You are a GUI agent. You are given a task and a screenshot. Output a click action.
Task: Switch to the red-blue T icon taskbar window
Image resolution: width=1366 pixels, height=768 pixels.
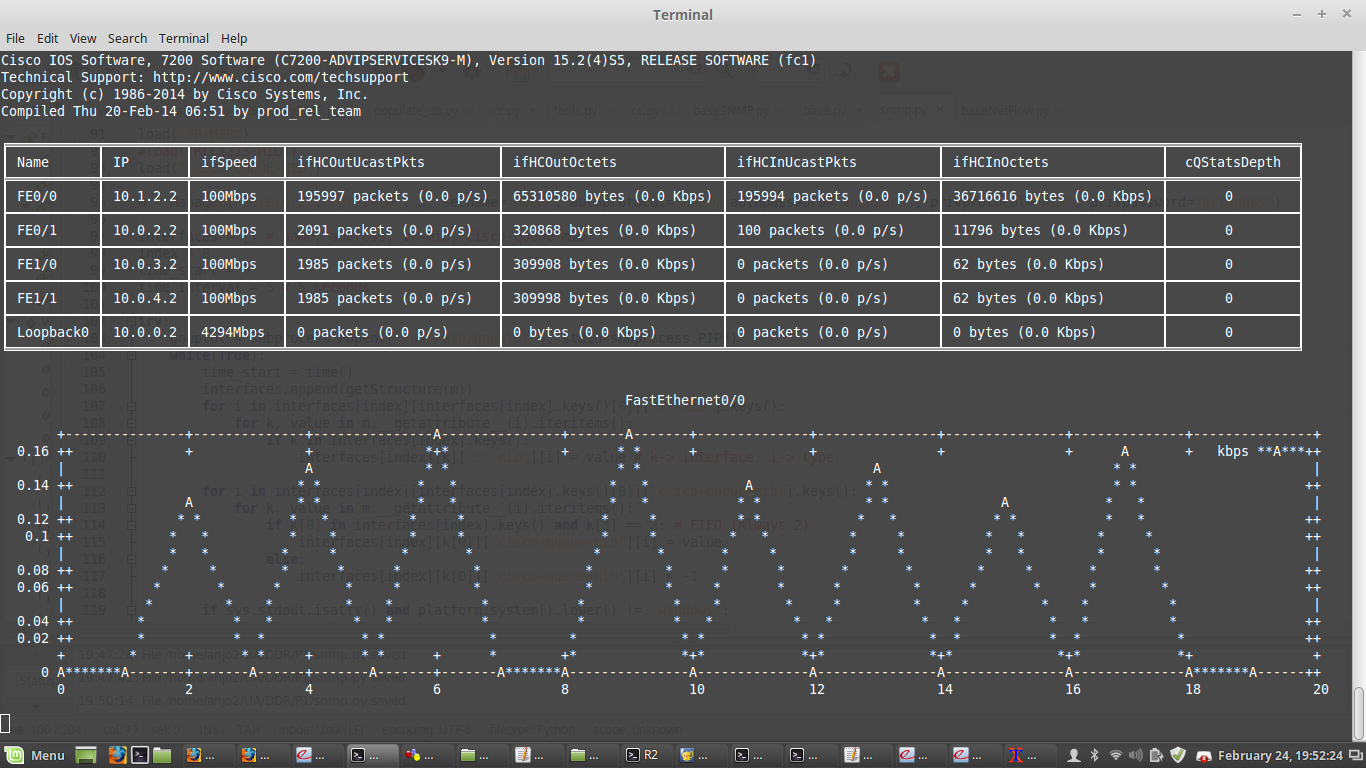tap(1030, 755)
